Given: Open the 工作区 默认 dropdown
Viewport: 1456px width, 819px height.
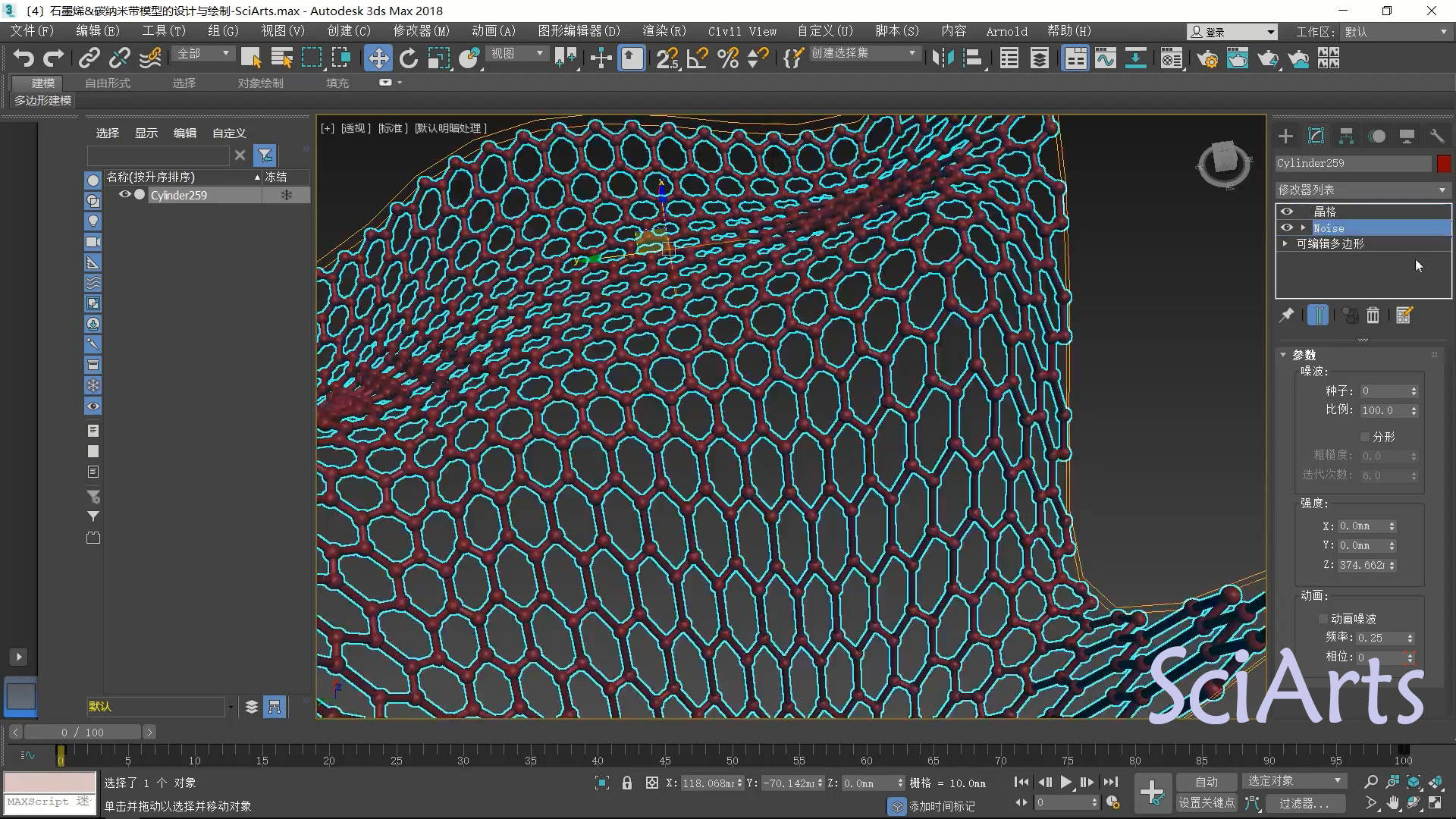Looking at the screenshot, I should [1395, 32].
